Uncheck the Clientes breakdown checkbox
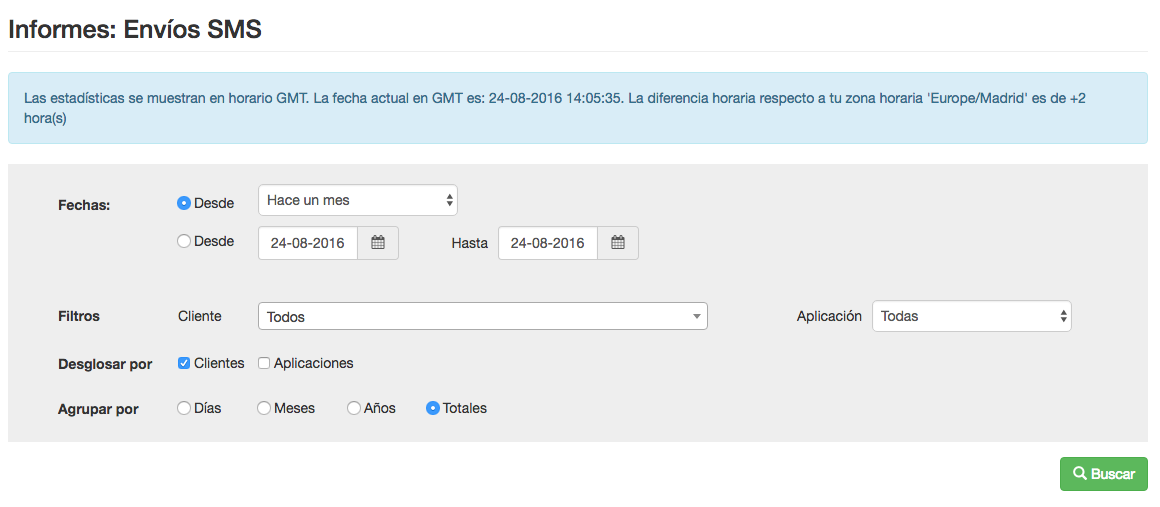This screenshot has width=1160, height=507. [x=184, y=363]
